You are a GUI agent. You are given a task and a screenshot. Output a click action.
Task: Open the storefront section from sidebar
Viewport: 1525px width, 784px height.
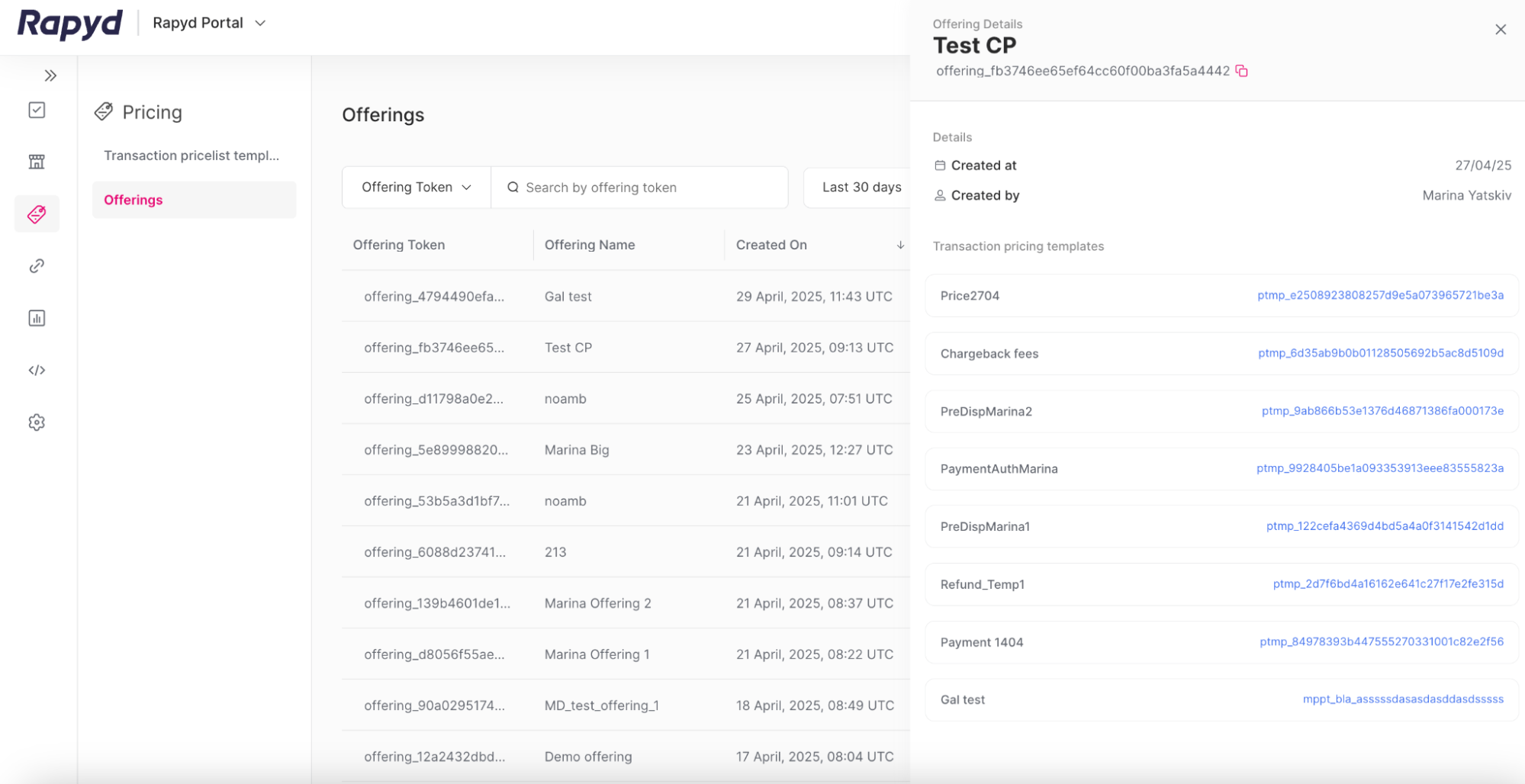36,162
